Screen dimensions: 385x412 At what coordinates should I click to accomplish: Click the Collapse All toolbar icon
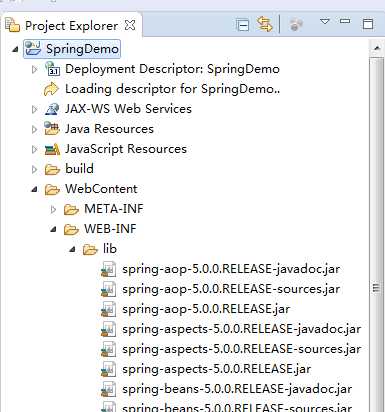pos(242,25)
